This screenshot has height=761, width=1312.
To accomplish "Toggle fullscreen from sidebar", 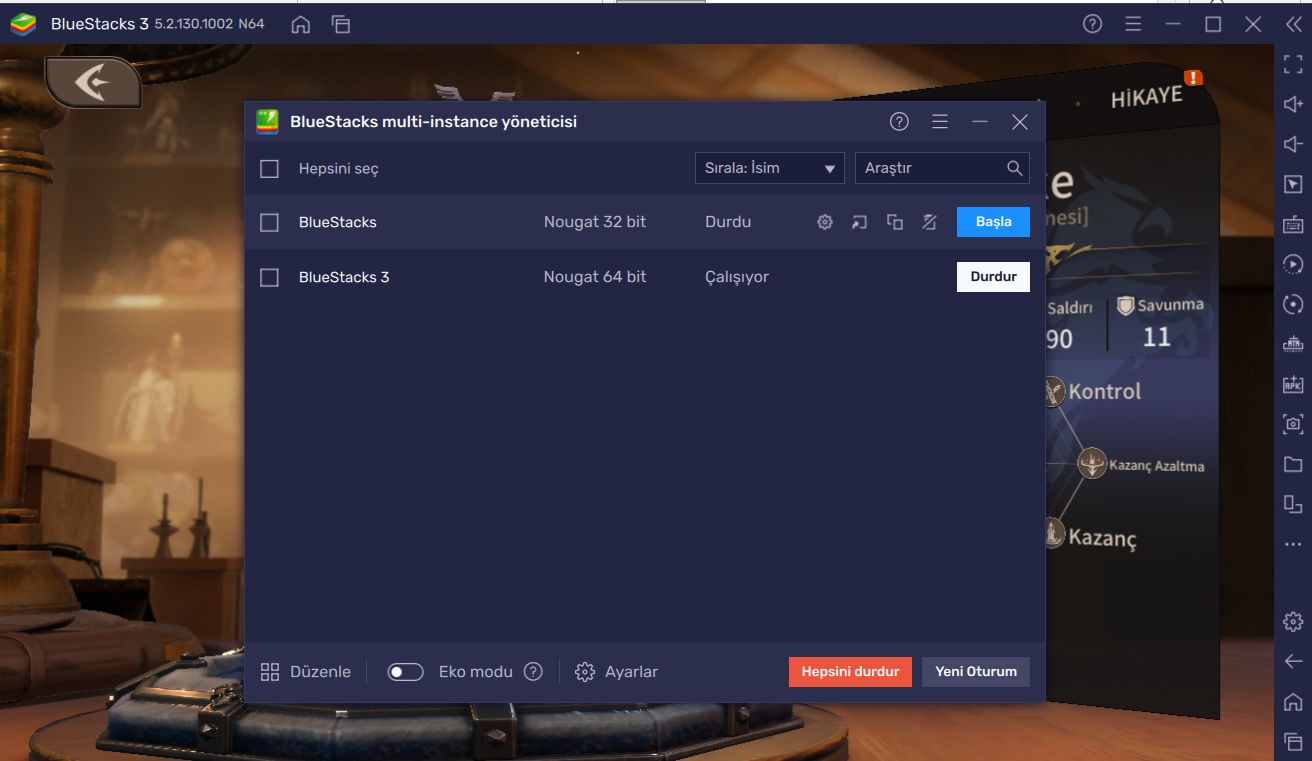I will click(x=1293, y=65).
